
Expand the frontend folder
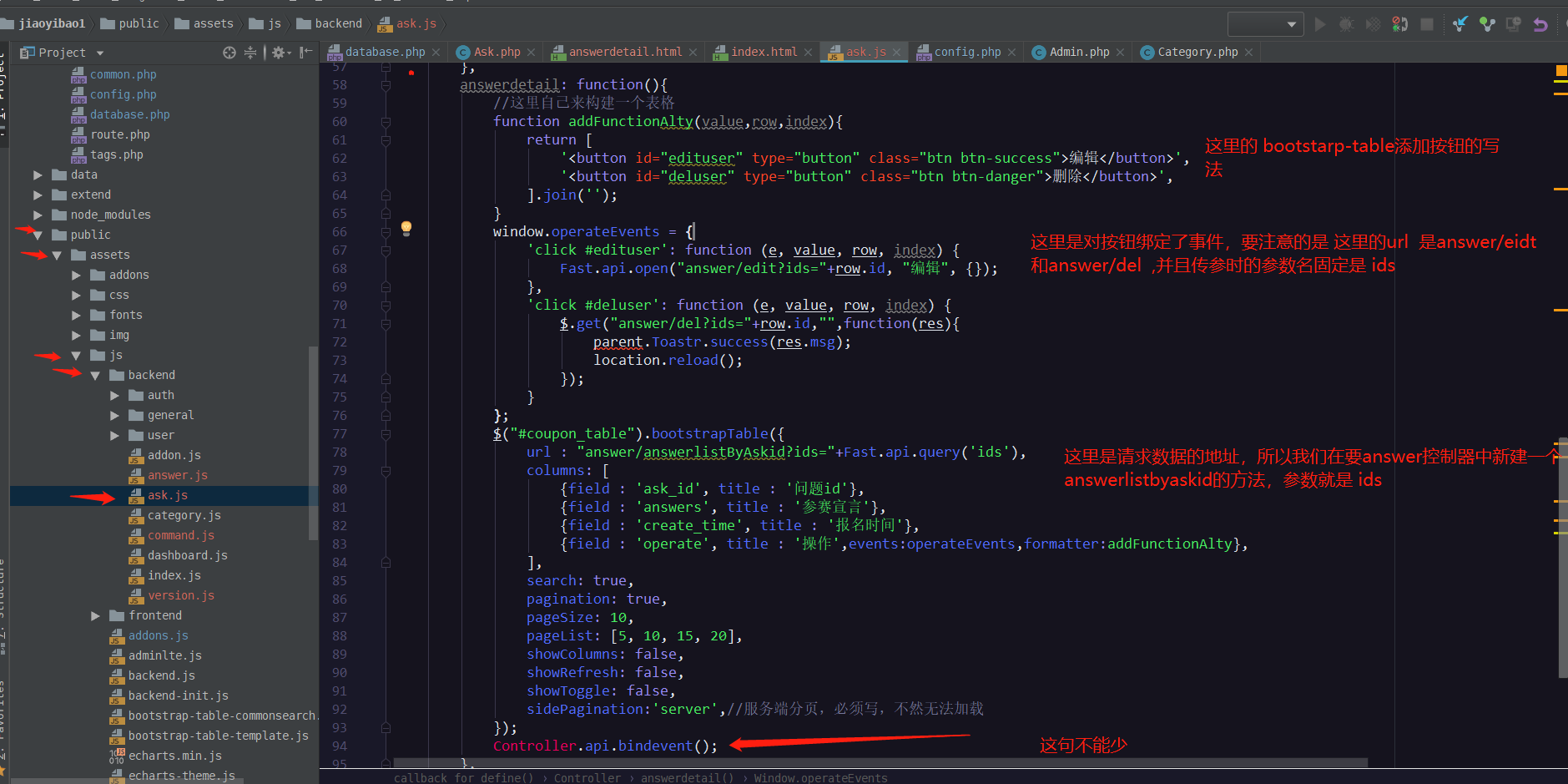(x=95, y=616)
